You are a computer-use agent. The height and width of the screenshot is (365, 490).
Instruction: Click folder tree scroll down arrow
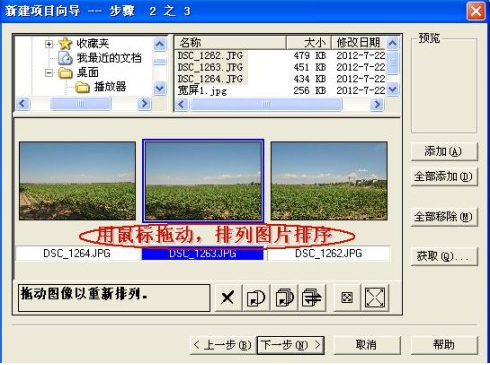tap(160, 88)
